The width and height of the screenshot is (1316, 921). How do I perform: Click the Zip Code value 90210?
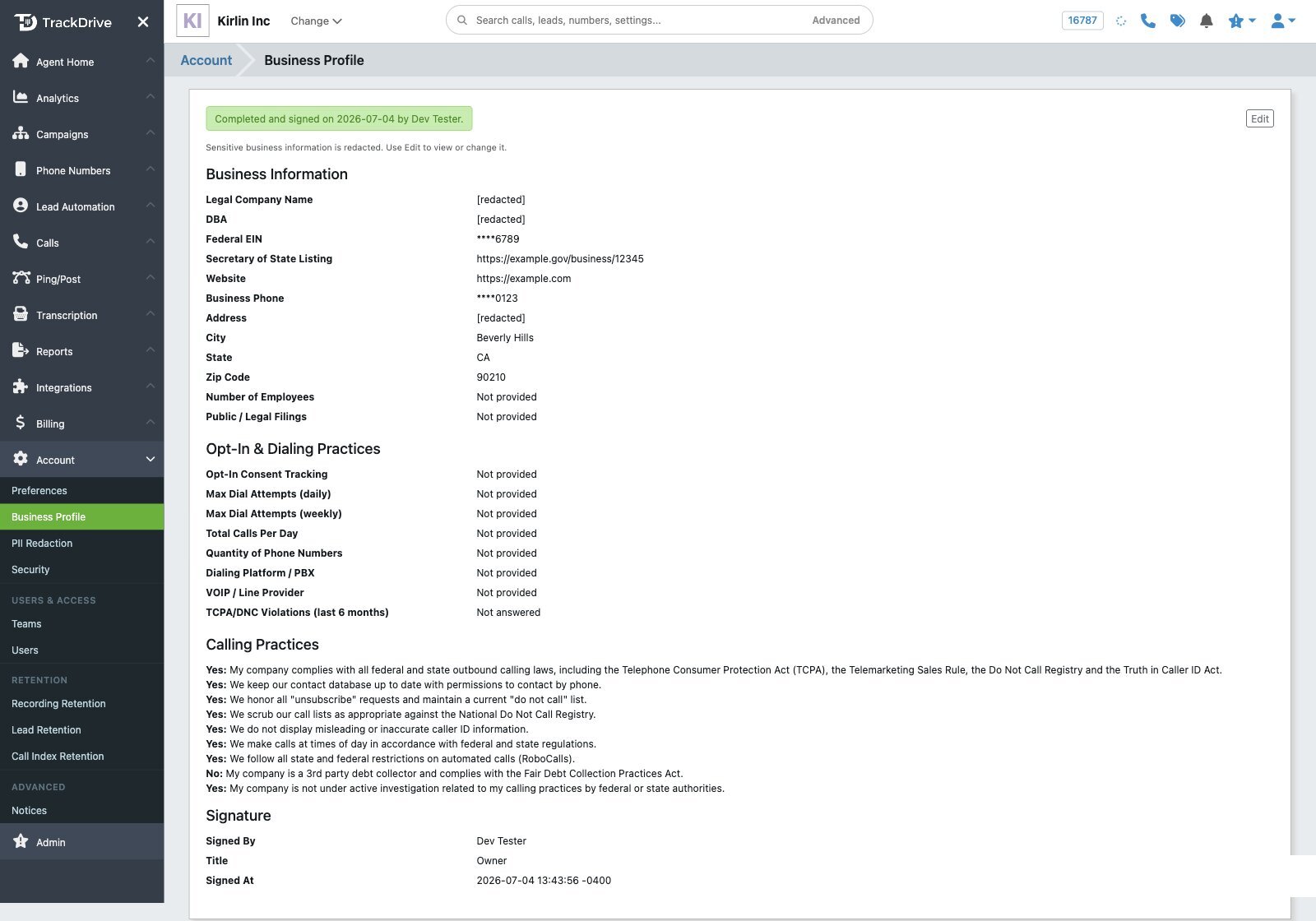(491, 377)
